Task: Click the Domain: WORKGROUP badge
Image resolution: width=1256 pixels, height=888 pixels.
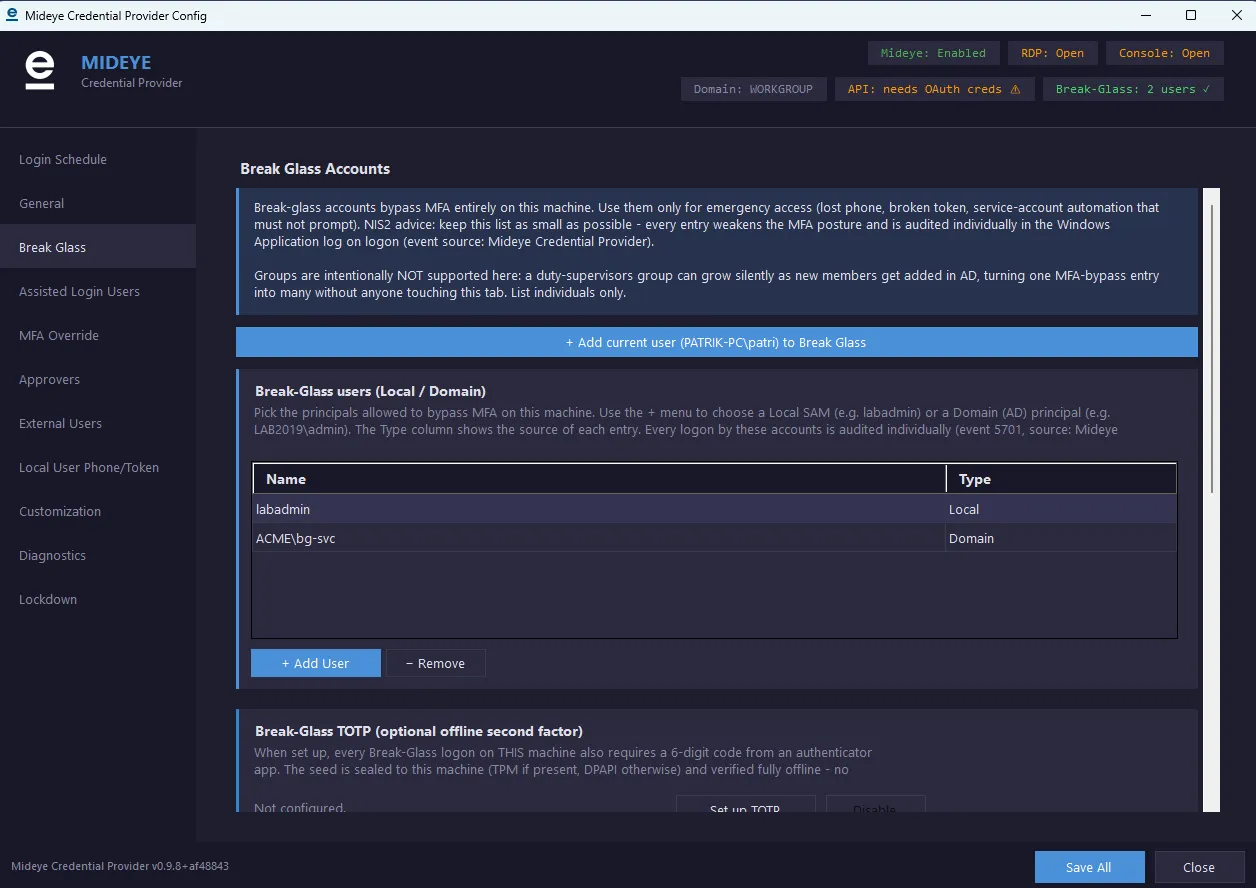Action: pos(753,89)
